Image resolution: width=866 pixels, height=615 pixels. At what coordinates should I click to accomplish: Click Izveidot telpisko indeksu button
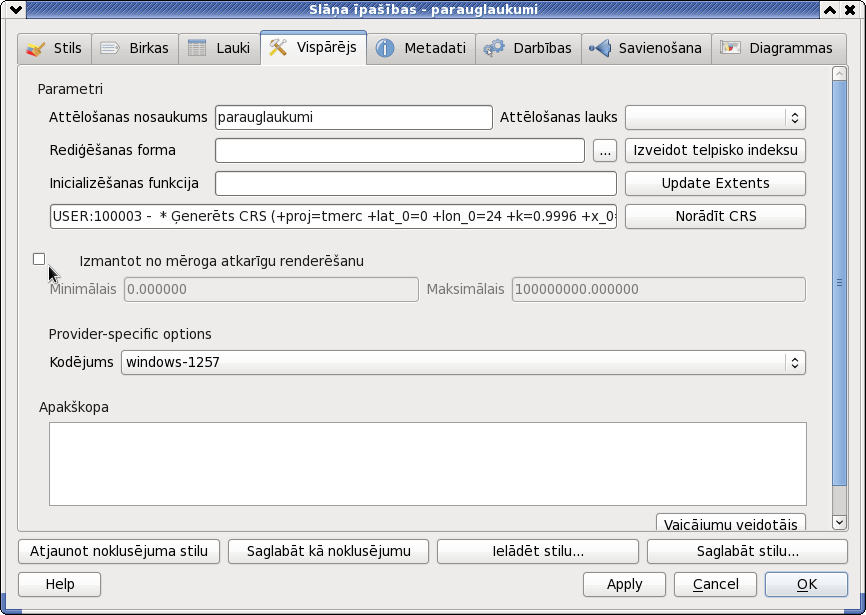click(715, 150)
